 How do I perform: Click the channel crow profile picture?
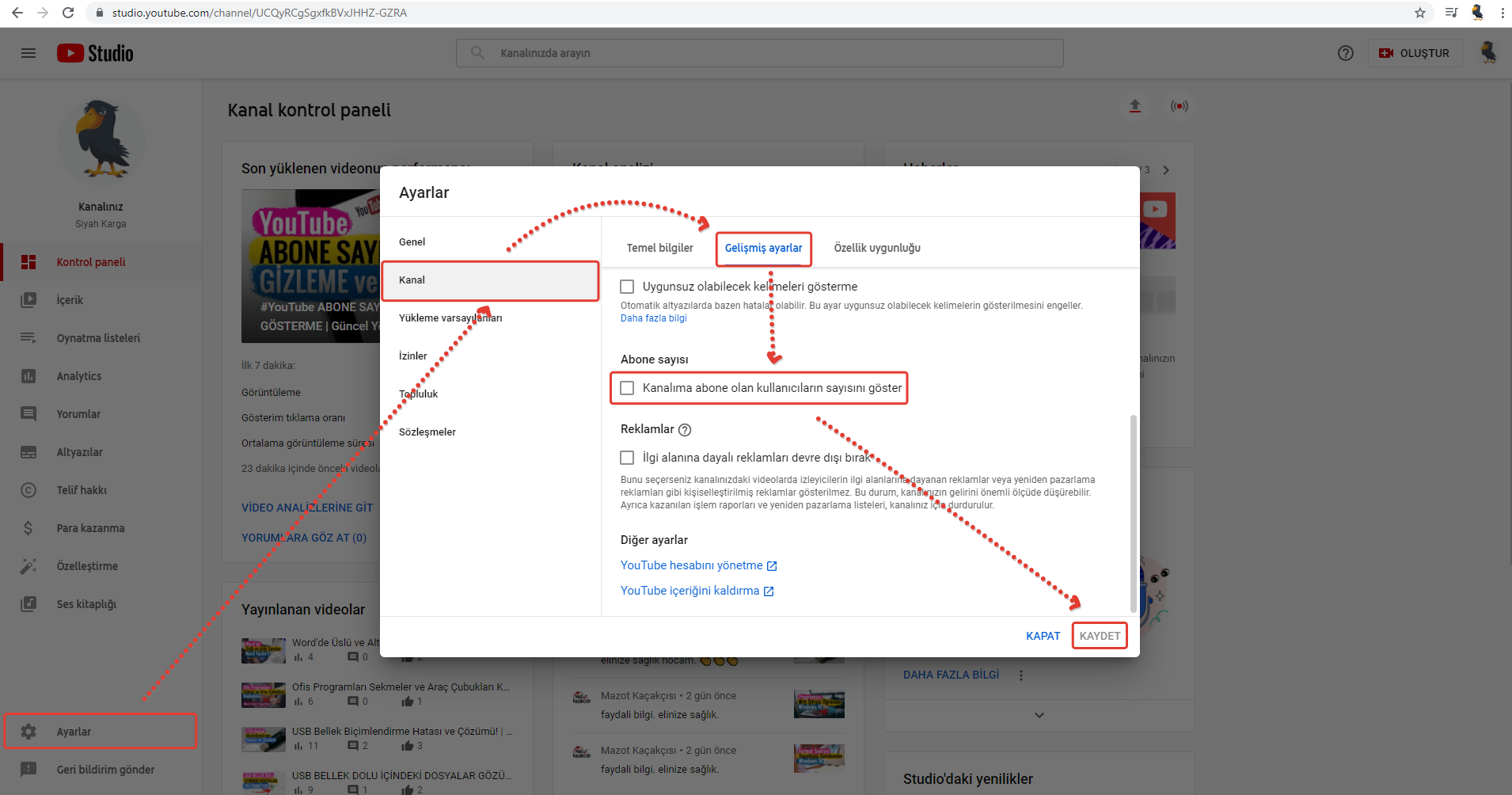(x=101, y=140)
